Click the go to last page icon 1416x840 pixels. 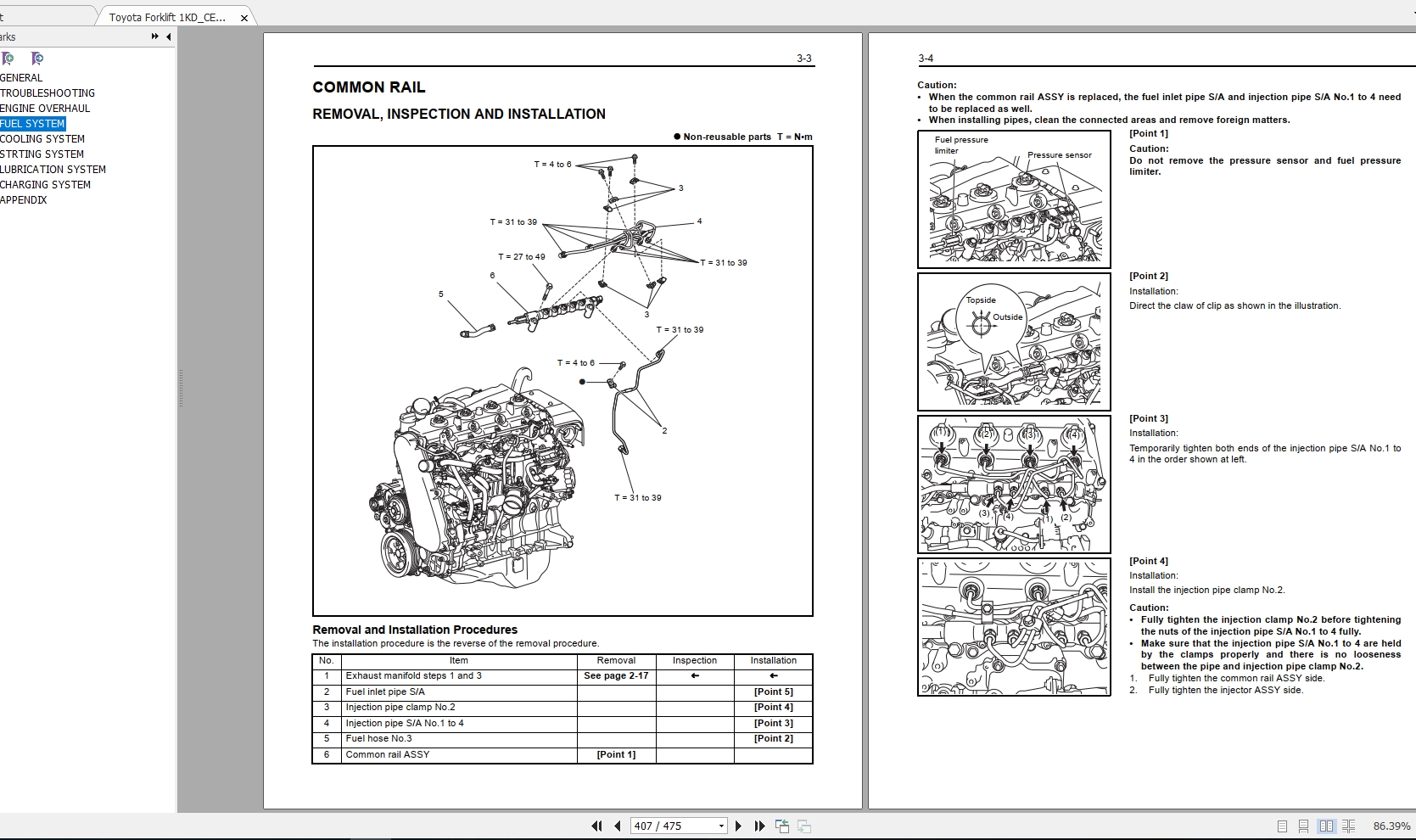click(x=758, y=826)
